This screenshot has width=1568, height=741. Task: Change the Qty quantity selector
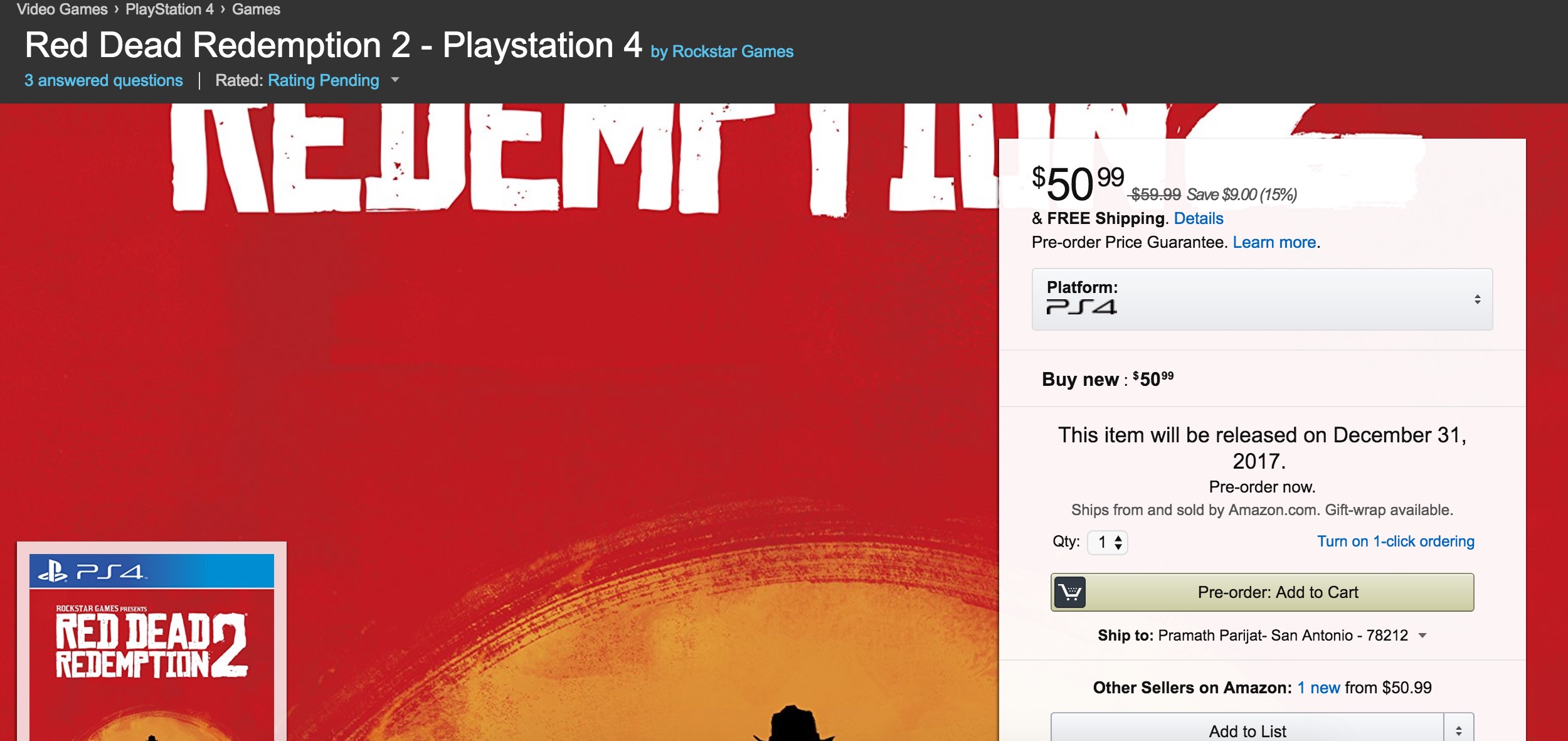tap(1108, 542)
